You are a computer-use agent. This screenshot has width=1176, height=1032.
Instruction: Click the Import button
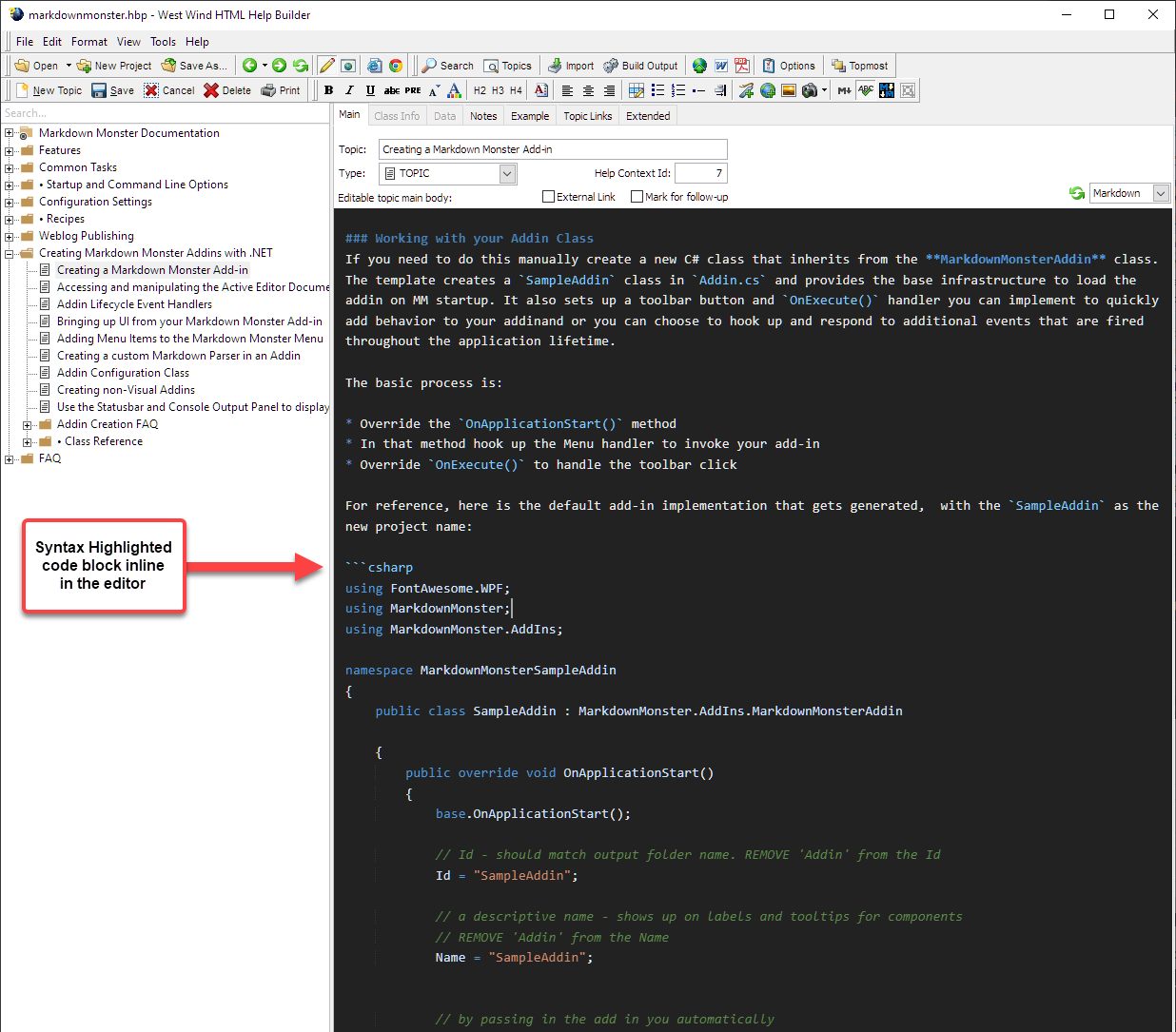pos(571,66)
